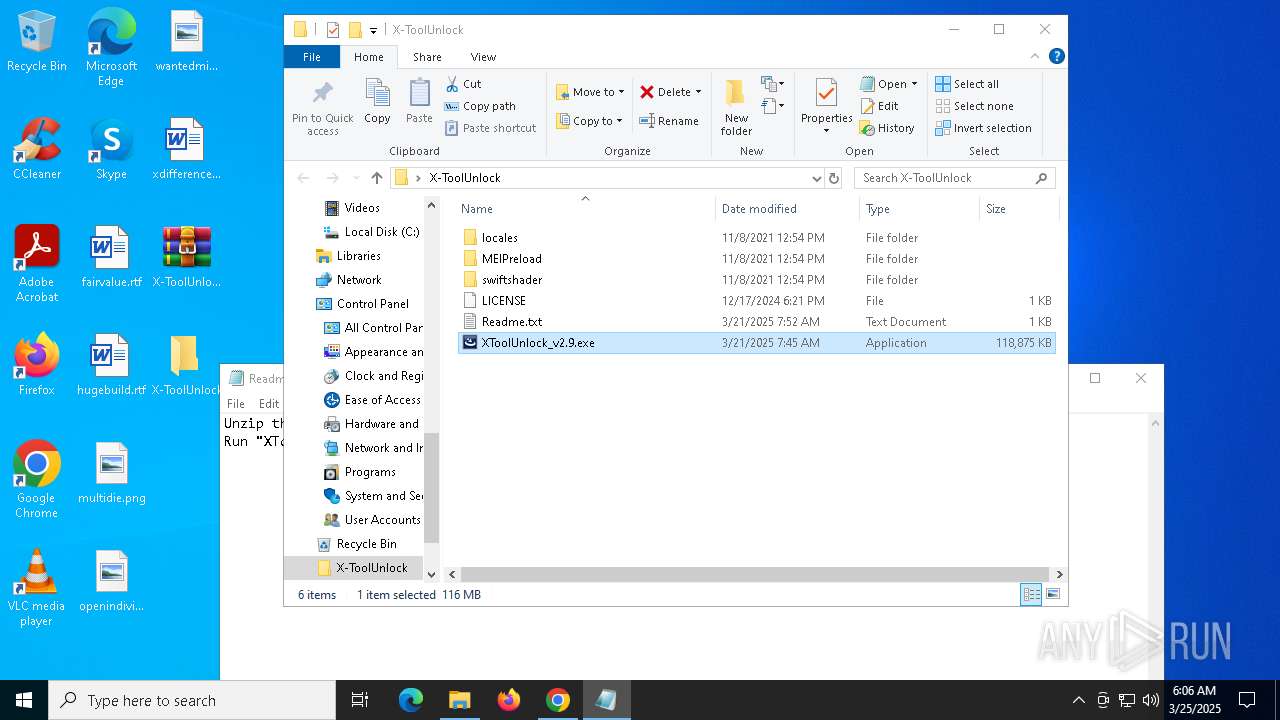Sort files by Date modified column
This screenshot has width=1280, height=720.
[787, 209]
